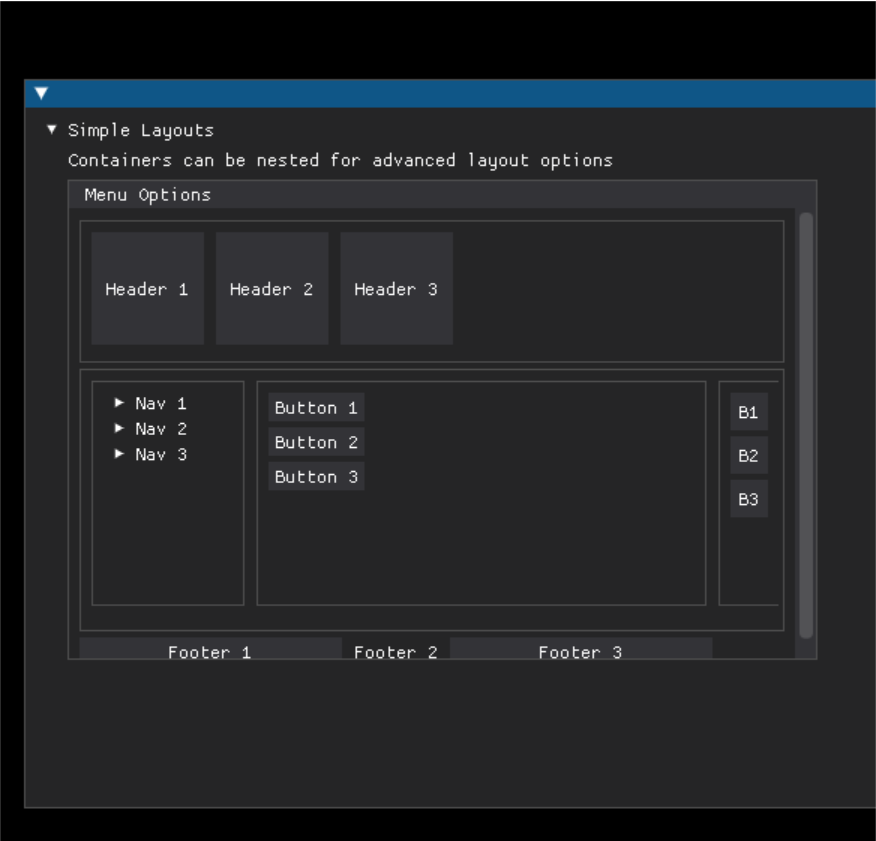Click the Header 2 button

click(272, 288)
